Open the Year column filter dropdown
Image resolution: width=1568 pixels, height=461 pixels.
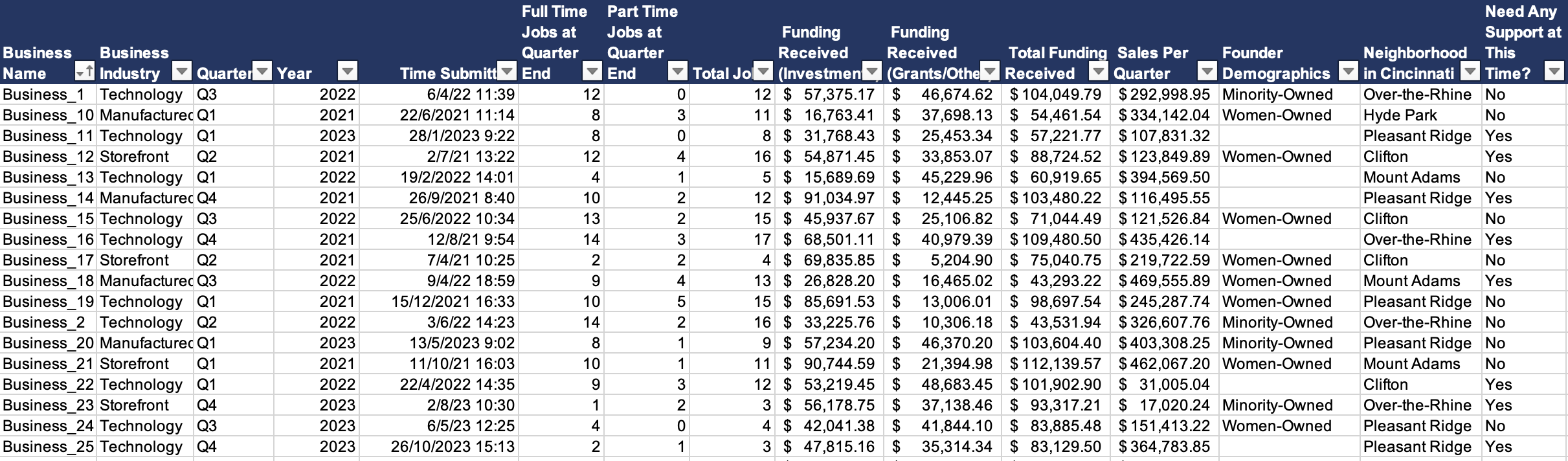348,71
